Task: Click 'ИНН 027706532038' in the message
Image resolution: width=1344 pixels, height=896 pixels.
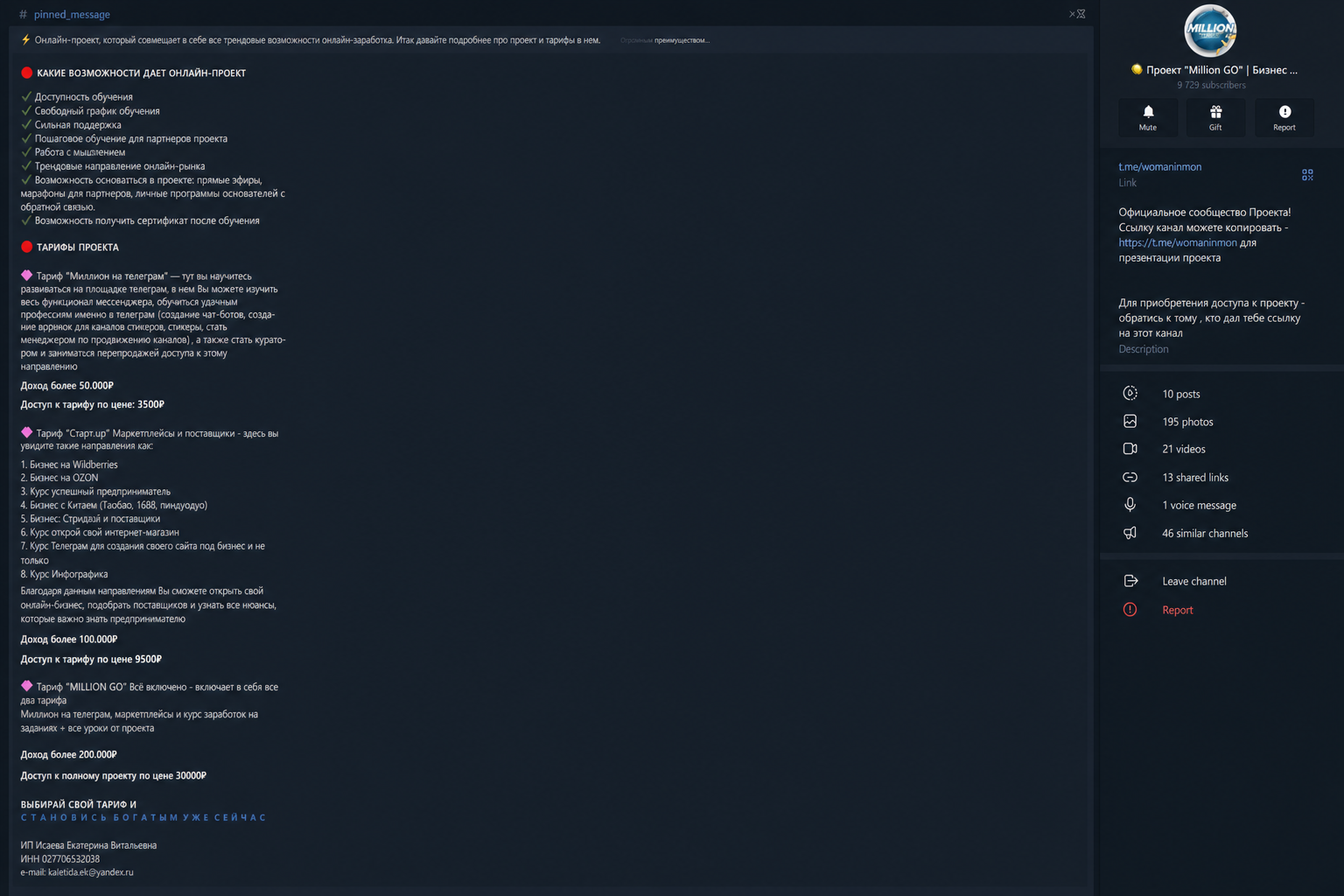Action: 60,859
